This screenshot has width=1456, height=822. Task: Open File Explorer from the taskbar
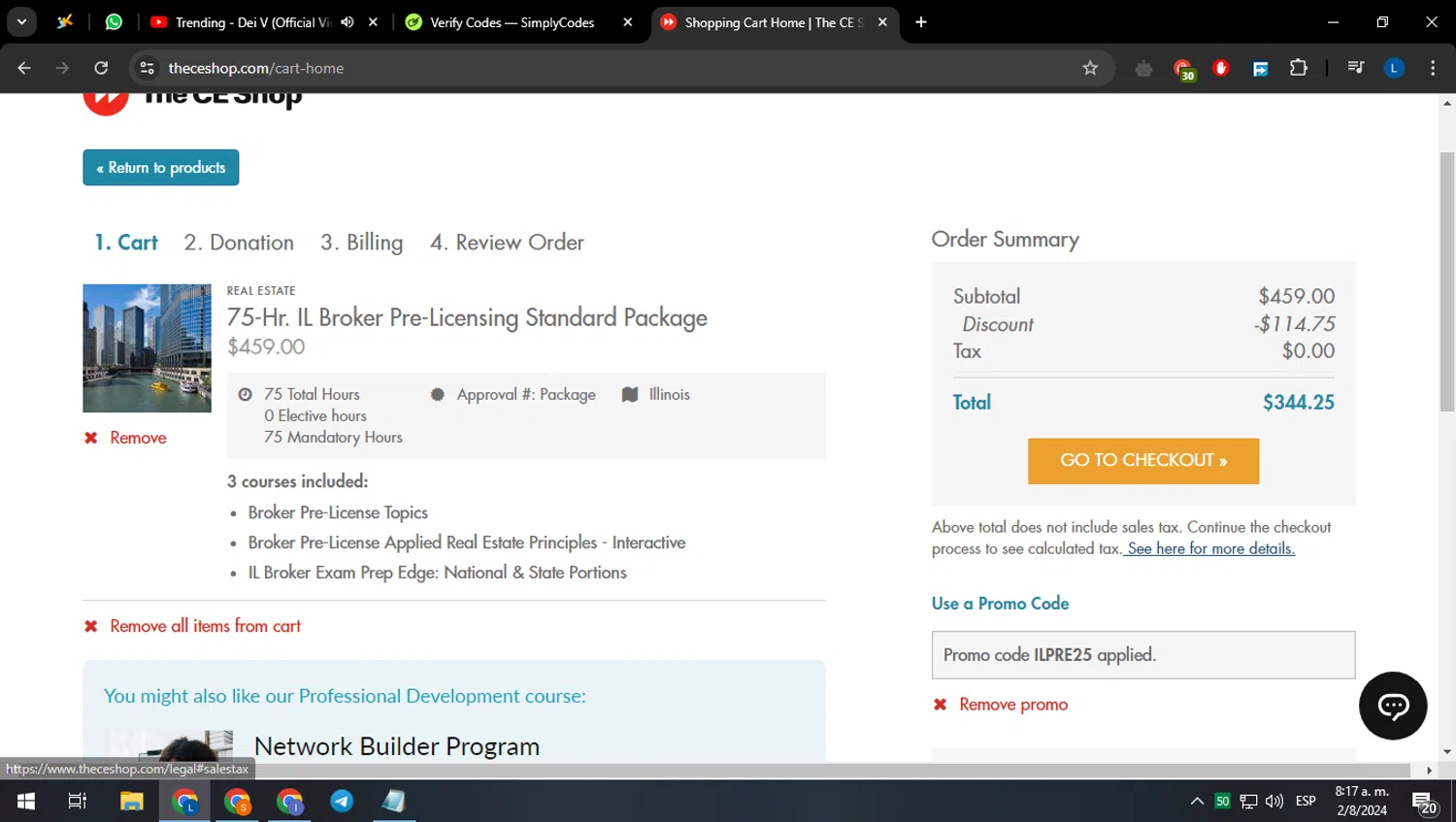click(132, 801)
